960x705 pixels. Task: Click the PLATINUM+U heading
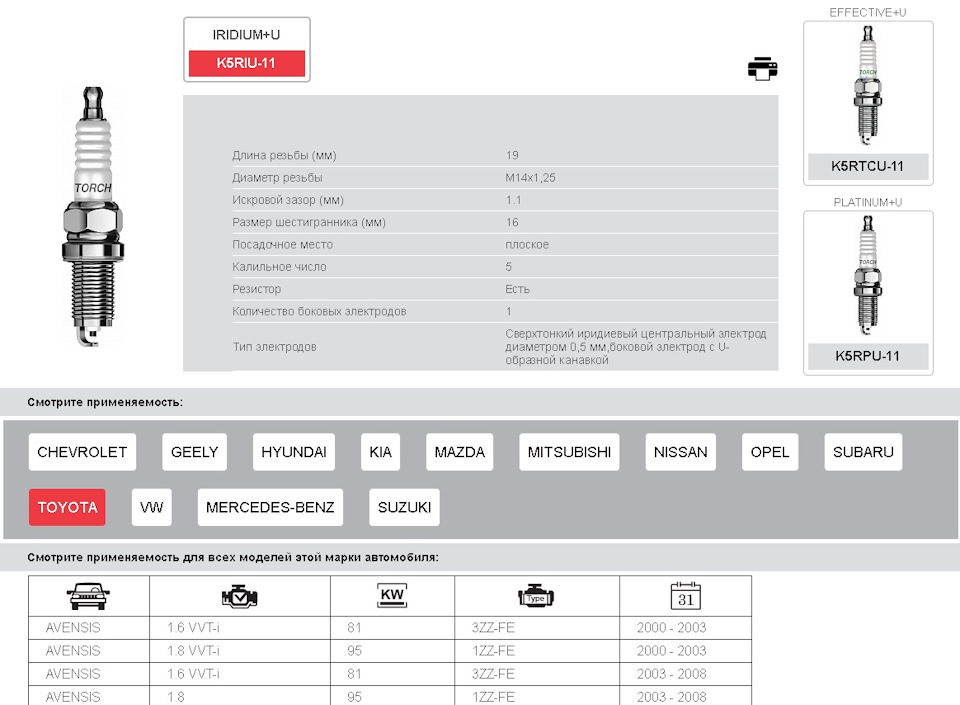(868, 202)
